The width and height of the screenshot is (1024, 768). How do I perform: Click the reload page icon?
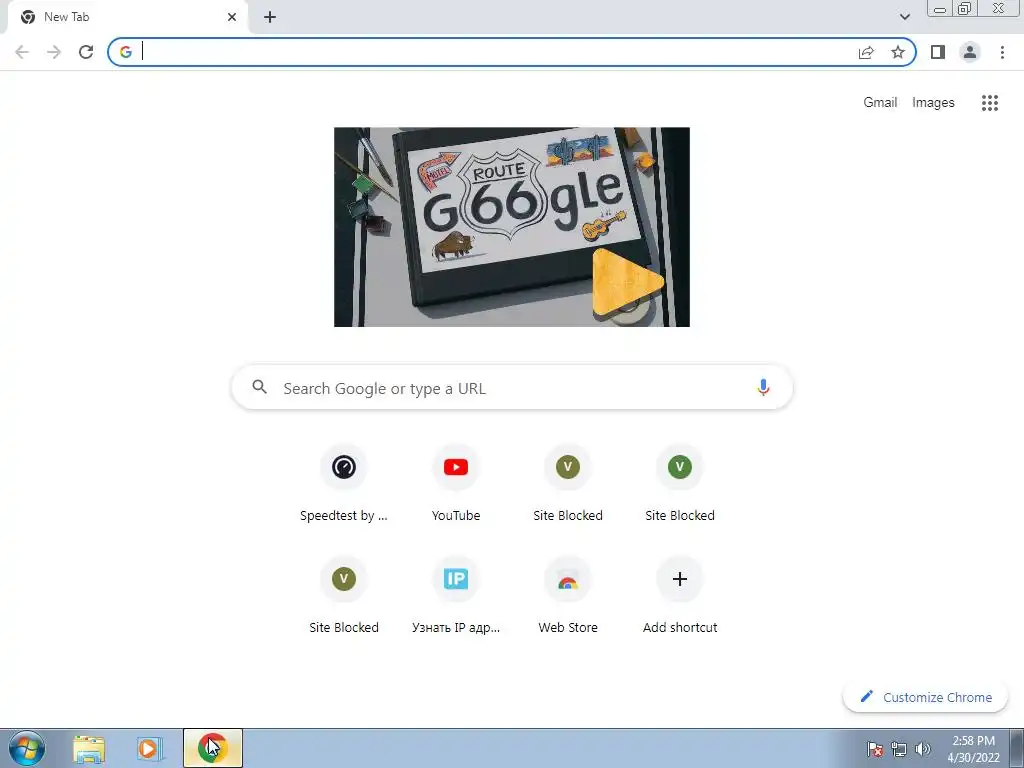tap(86, 52)
